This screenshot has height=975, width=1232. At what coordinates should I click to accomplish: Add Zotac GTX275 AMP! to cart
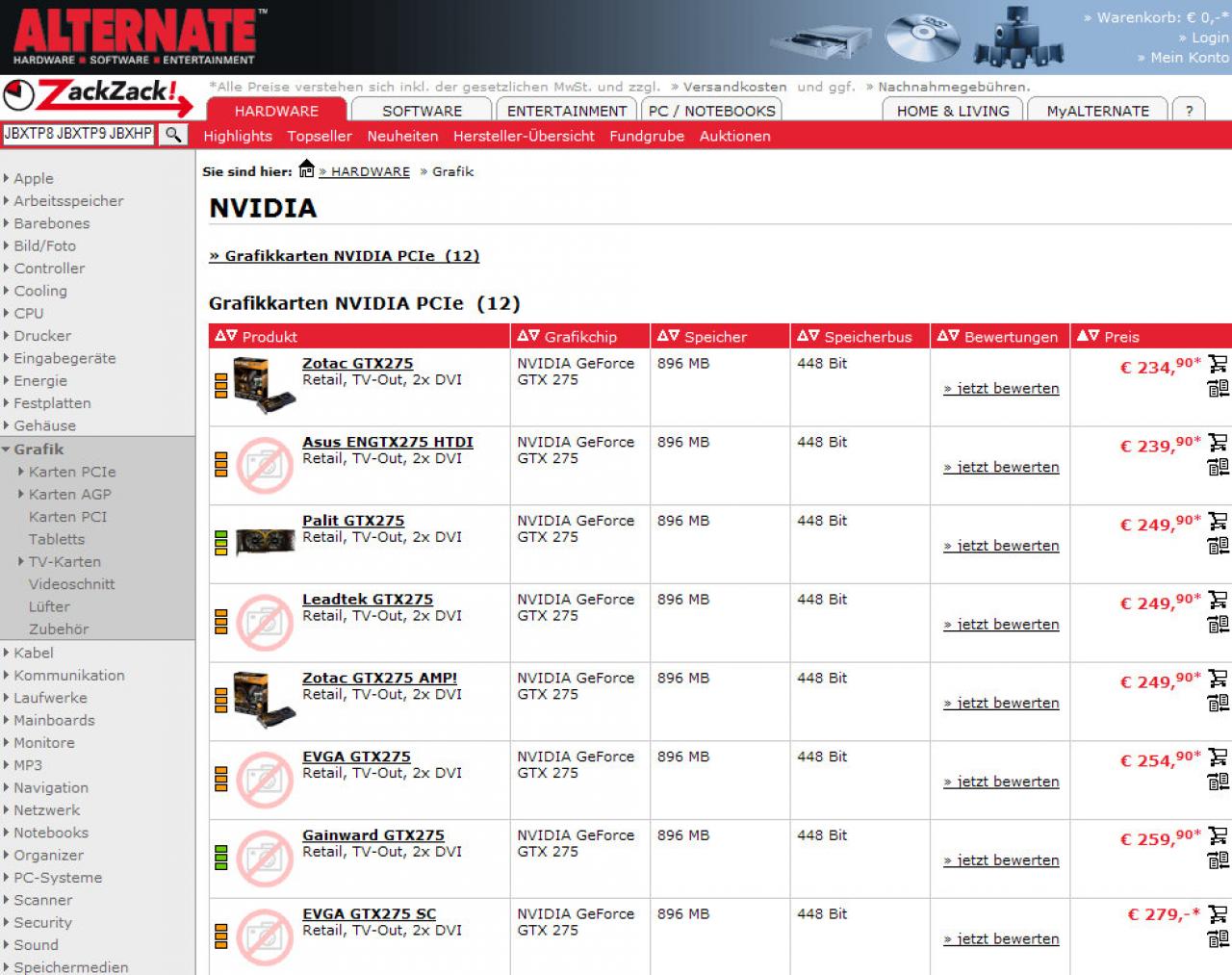coord(1218,679)
